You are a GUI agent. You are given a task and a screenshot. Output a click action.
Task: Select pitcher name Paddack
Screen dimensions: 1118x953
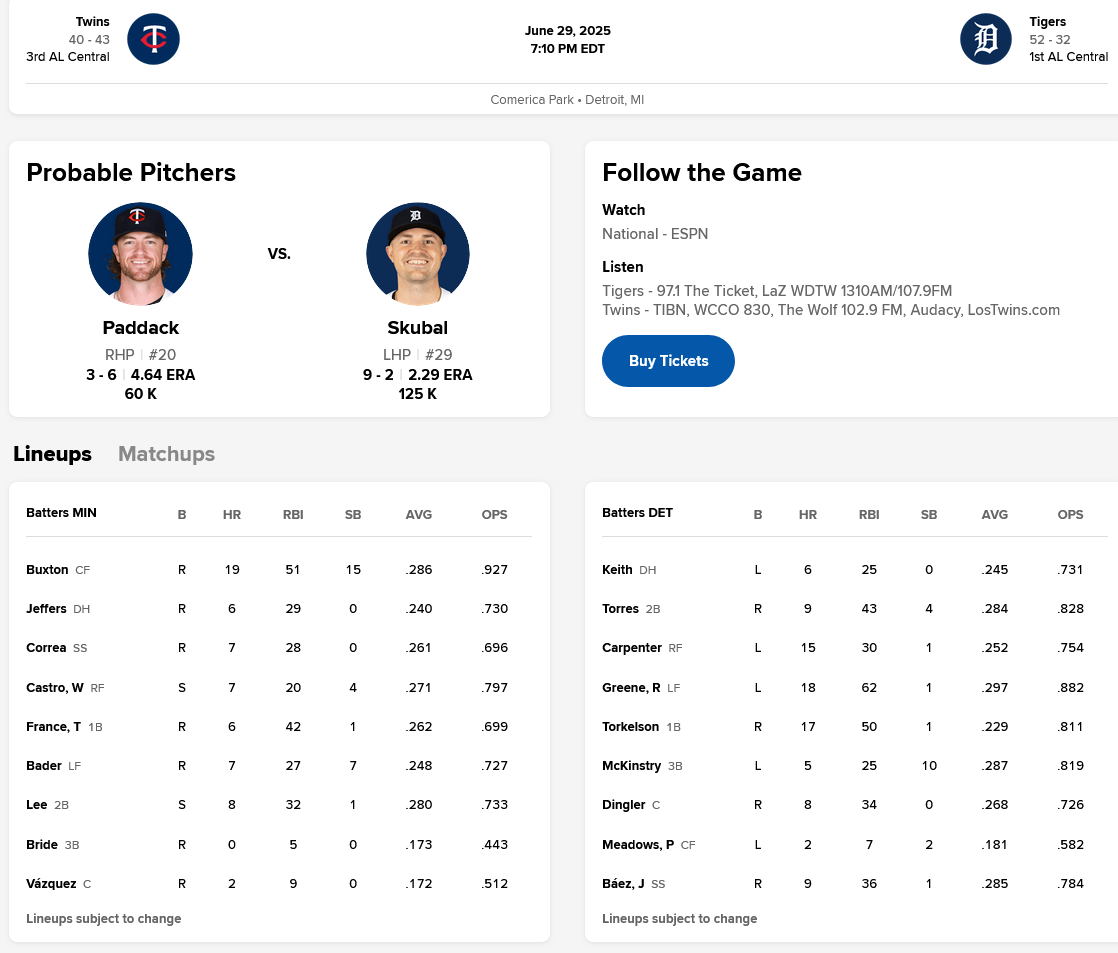tap(141, 327)
